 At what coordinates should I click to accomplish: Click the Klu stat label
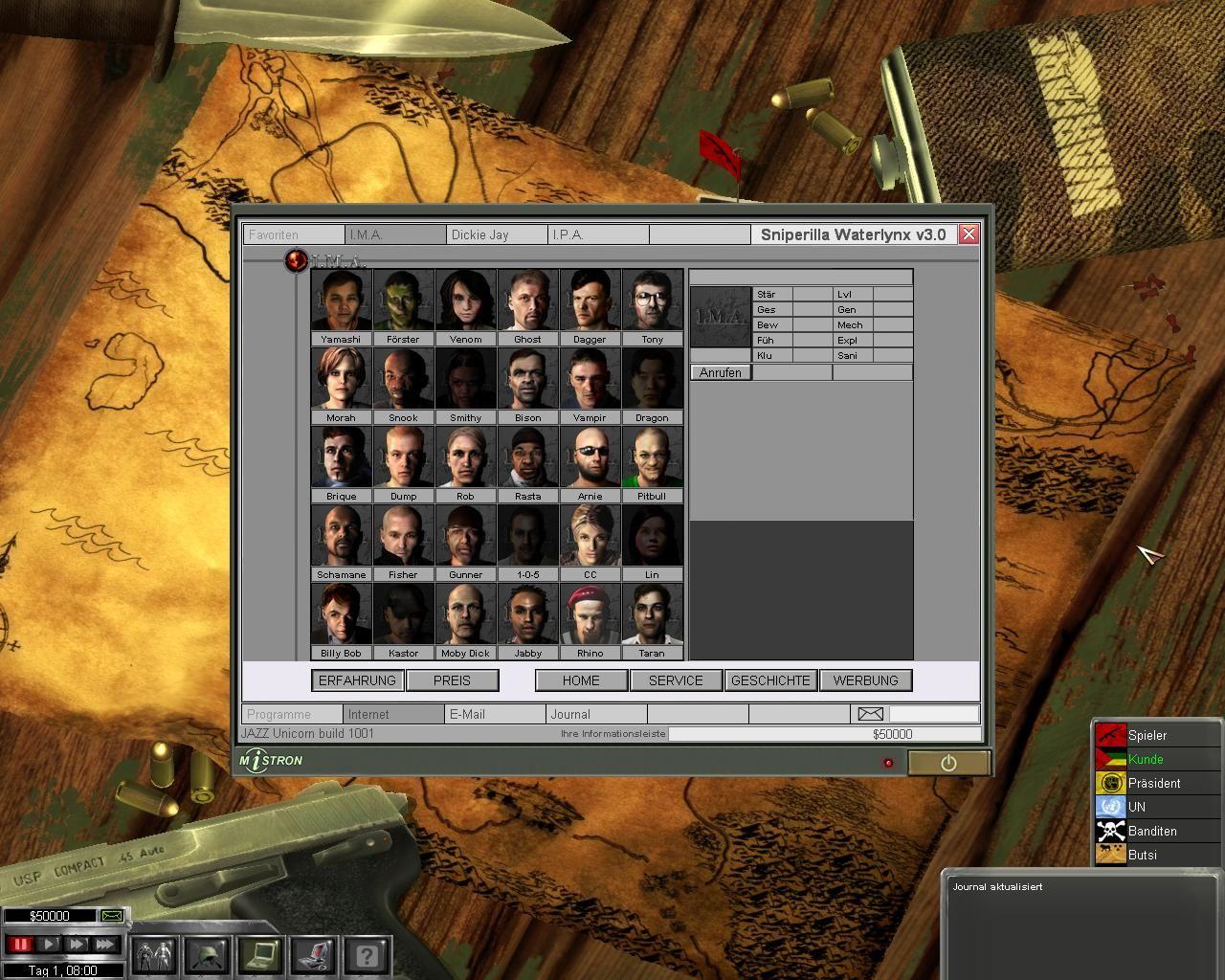click(x=765, y=356)
